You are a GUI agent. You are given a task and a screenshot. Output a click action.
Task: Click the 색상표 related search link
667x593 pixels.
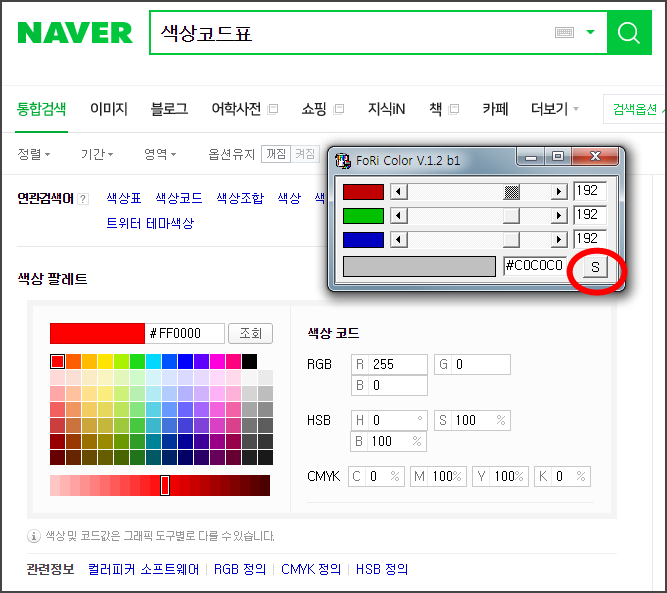coord(124,198)
